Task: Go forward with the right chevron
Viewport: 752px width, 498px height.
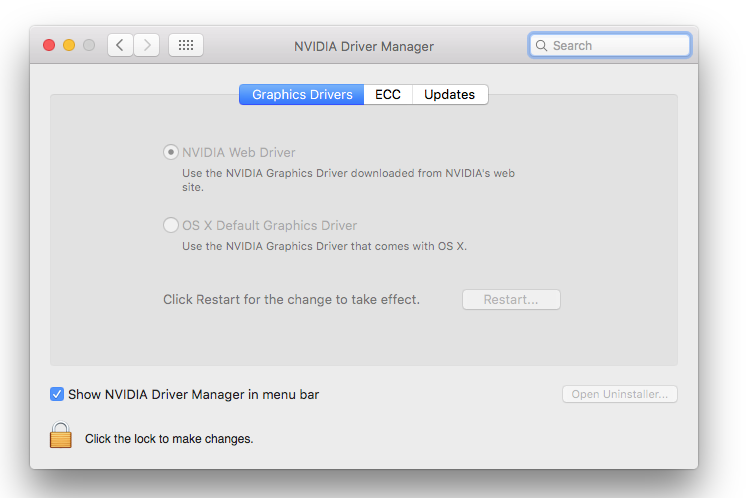Action: tap(147, 45)
